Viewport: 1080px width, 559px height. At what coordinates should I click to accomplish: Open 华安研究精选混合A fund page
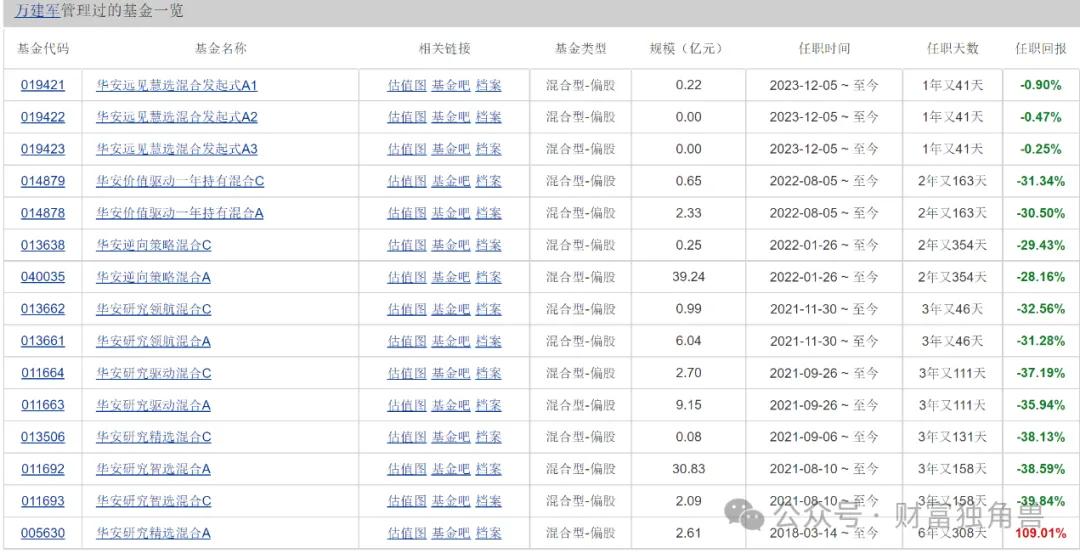154,534
